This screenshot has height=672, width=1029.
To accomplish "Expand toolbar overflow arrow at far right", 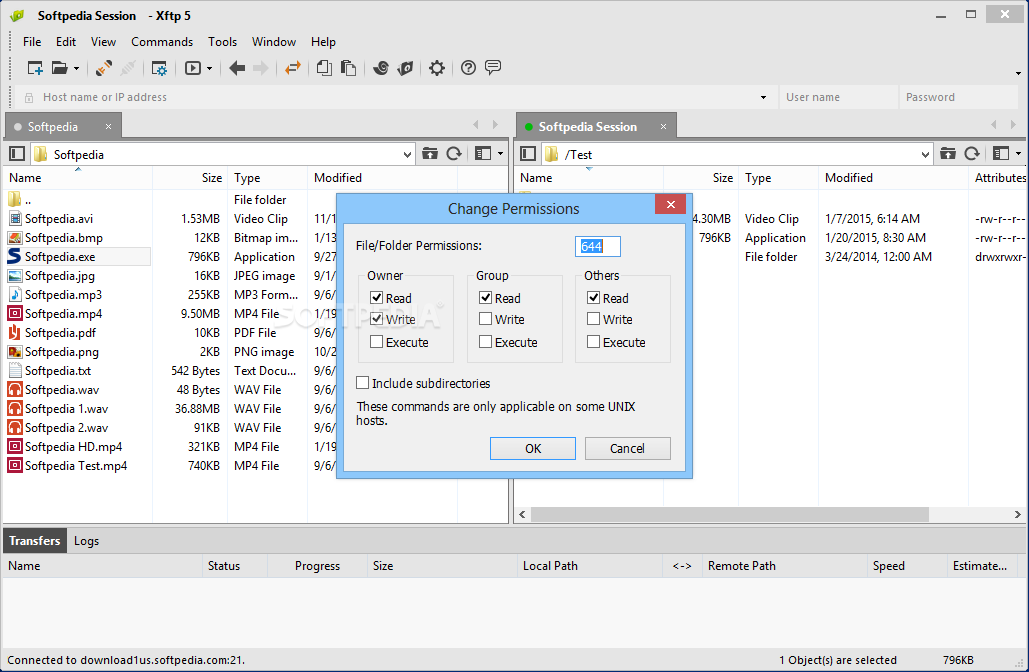I will (1018, 74).
